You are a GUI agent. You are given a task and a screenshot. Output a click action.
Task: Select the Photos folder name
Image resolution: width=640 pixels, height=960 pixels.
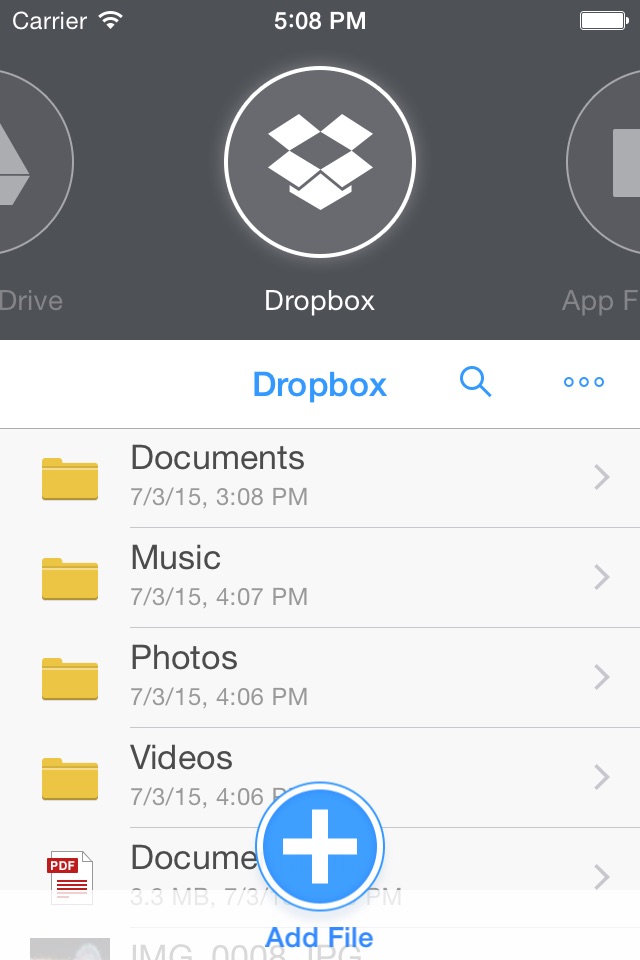[184, 658]
